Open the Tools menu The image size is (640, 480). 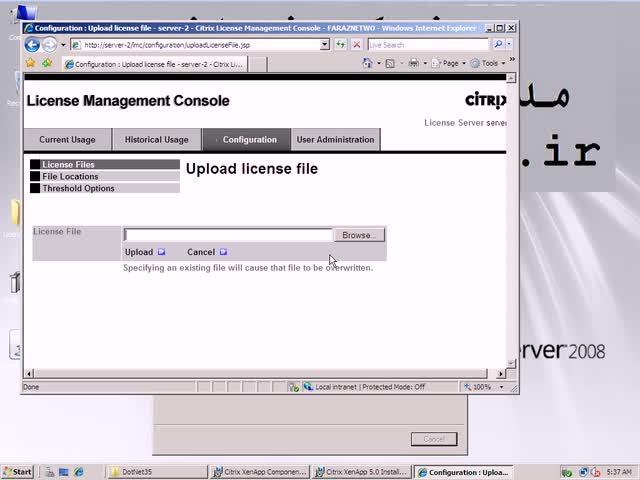pos(488,63)
